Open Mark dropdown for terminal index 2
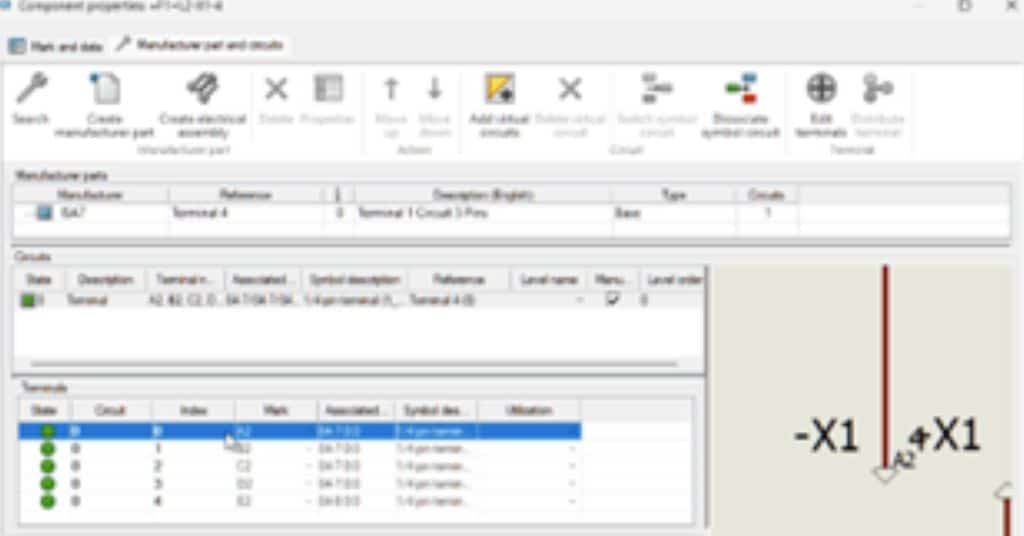This screenshot has width=1024, height=536. coord(309,466)
